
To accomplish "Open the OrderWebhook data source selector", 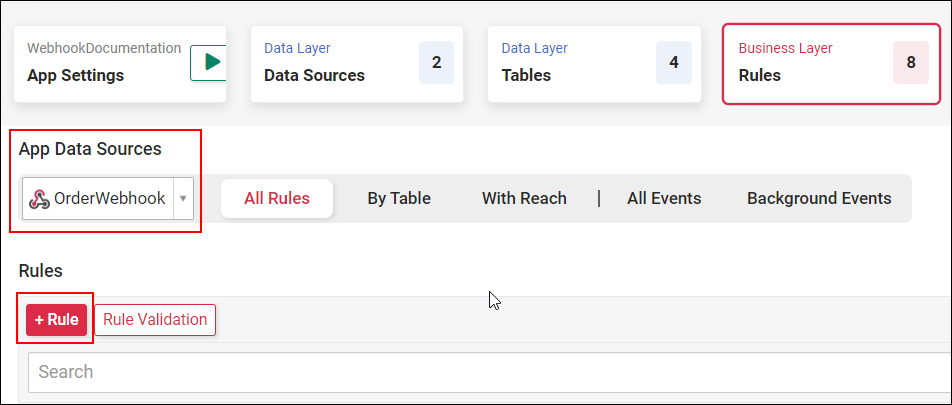I will pos(109,199).
